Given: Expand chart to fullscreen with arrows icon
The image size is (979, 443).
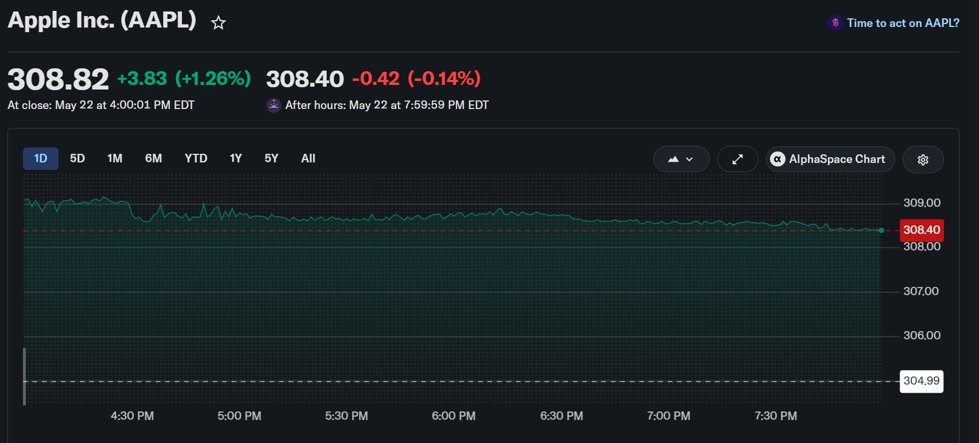Looking at the screenshot, I should 737,159.
